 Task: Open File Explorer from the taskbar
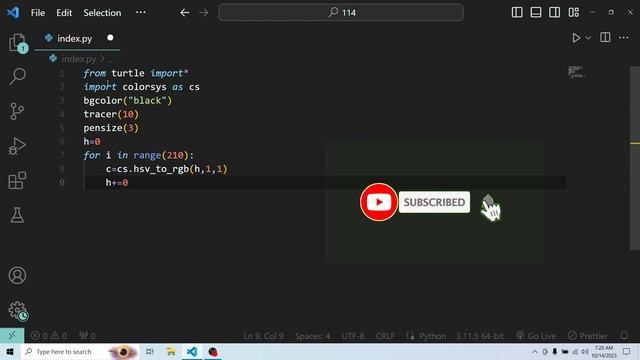point(171,351)
